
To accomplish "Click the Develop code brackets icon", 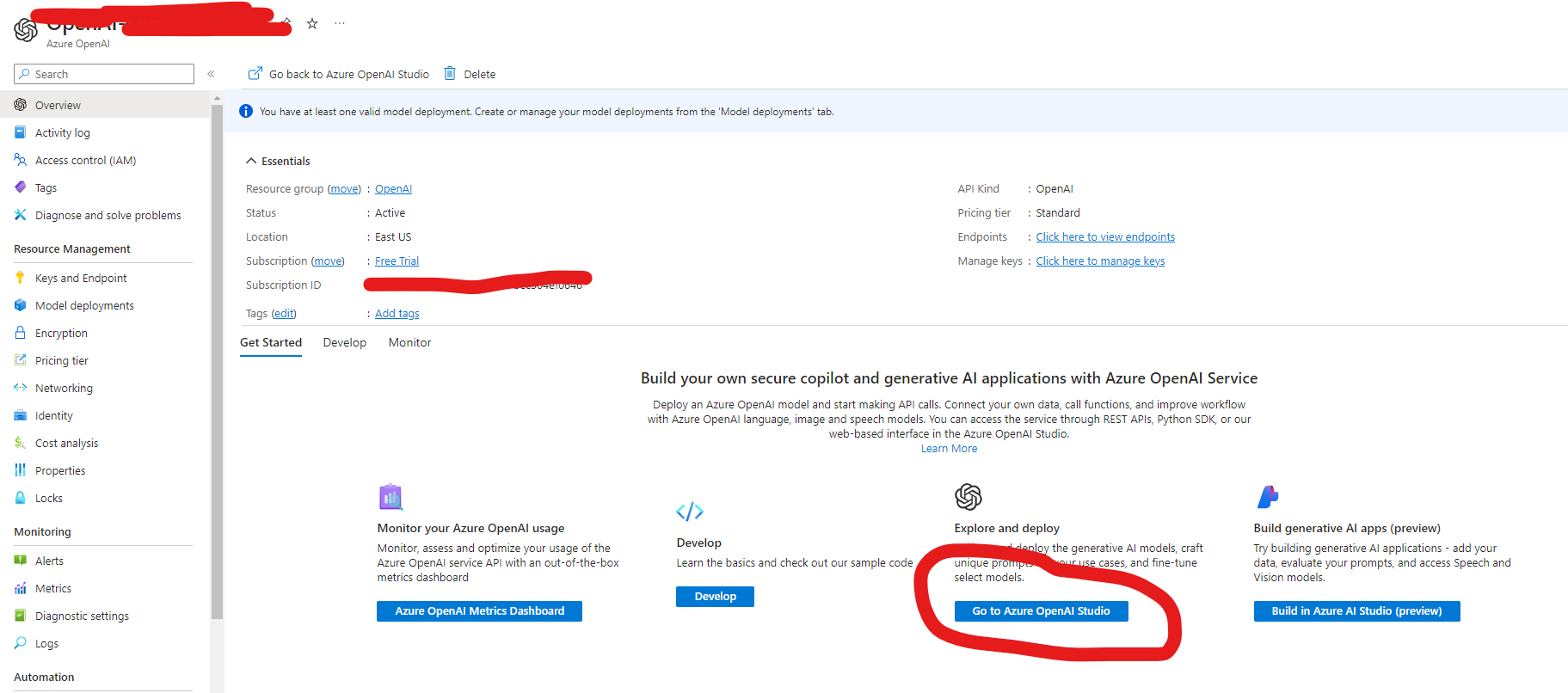I will coord(690,512).
